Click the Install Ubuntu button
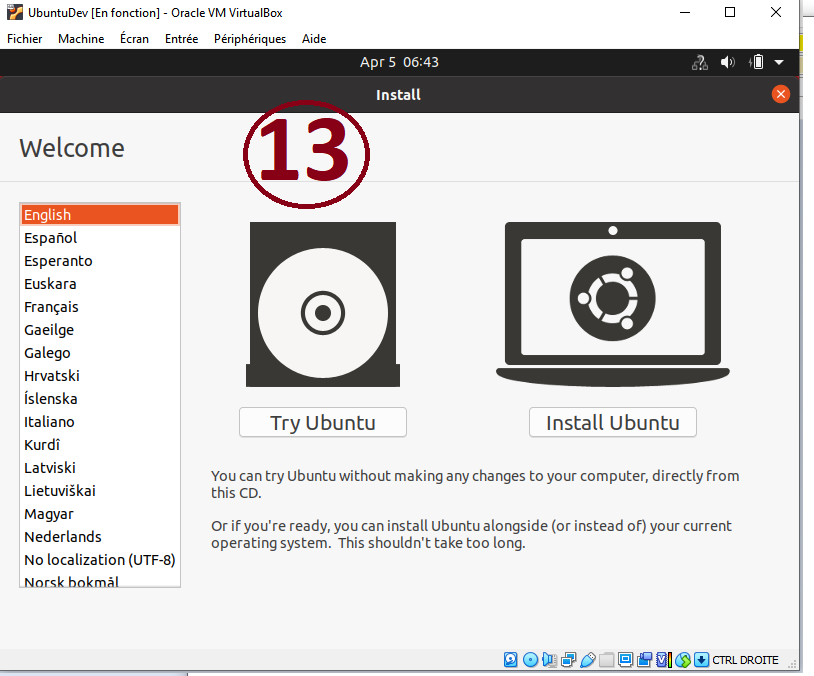 pyautogui.click(x=612, y=422)
